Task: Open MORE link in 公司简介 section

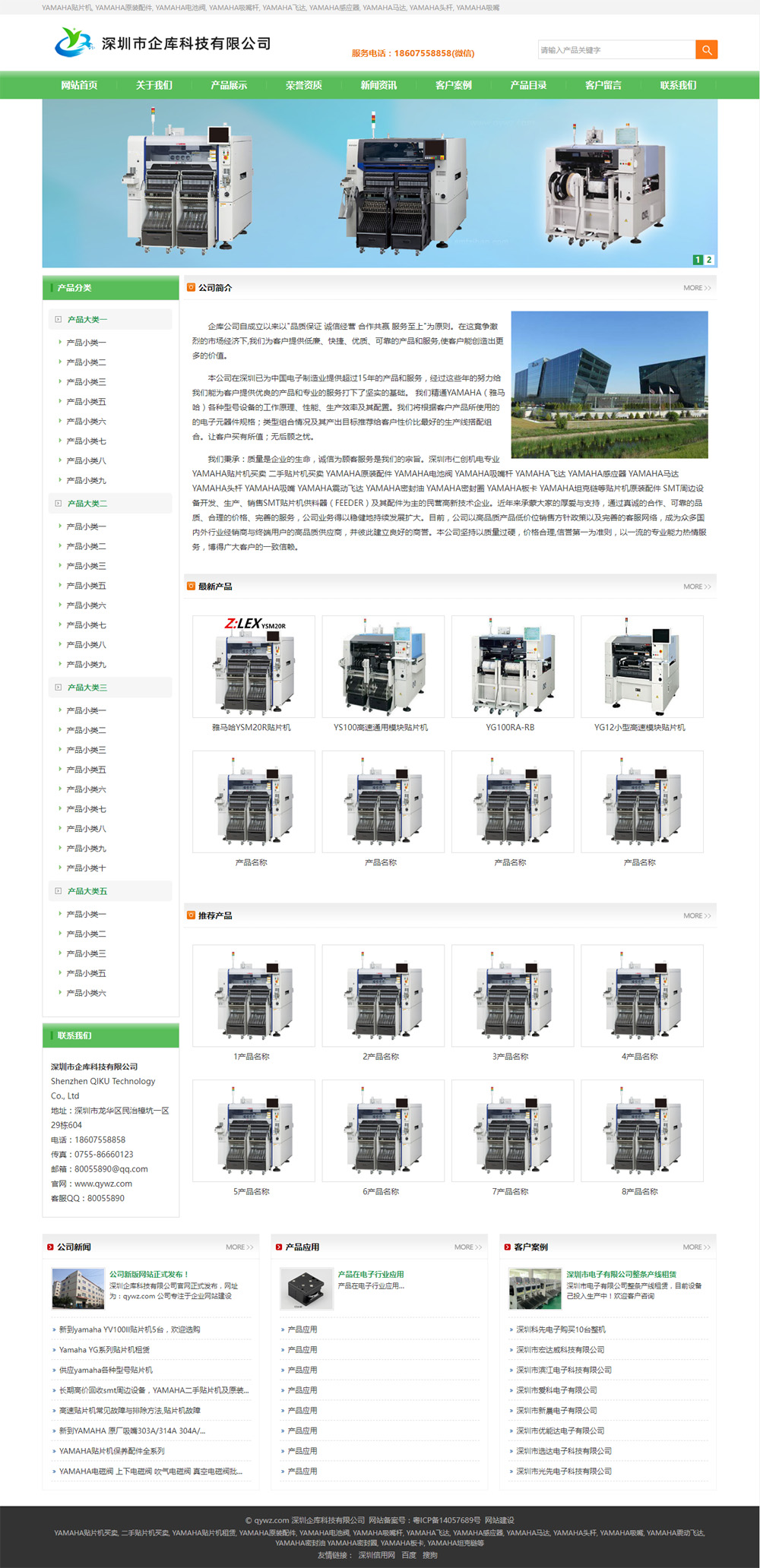Action: tap(697, 288)
